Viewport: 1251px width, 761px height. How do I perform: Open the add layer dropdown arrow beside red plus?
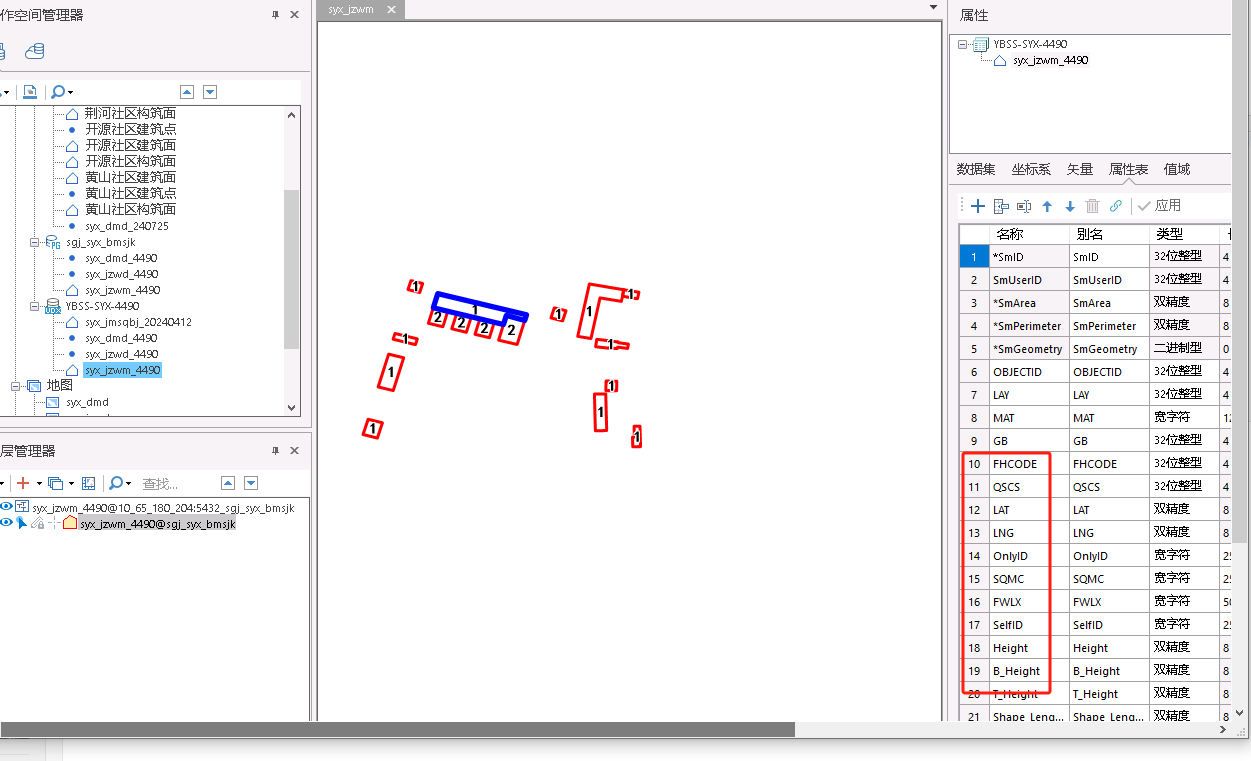(39, 483)
